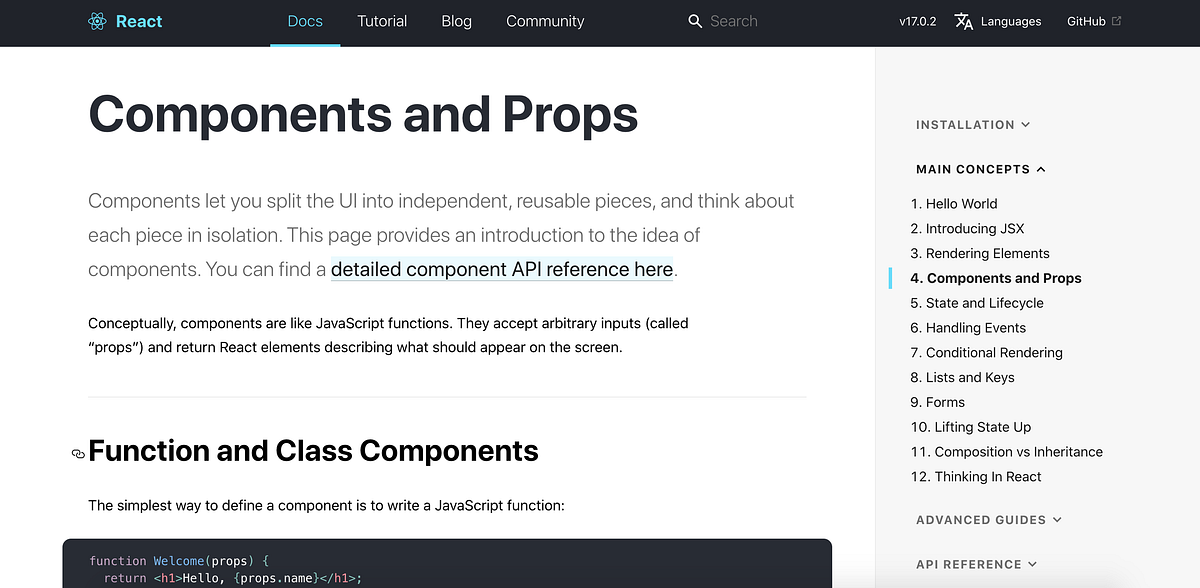This screenshot has height=588, width=1200.
Task: Open the Blog section
Action: (x=456, y=20)
